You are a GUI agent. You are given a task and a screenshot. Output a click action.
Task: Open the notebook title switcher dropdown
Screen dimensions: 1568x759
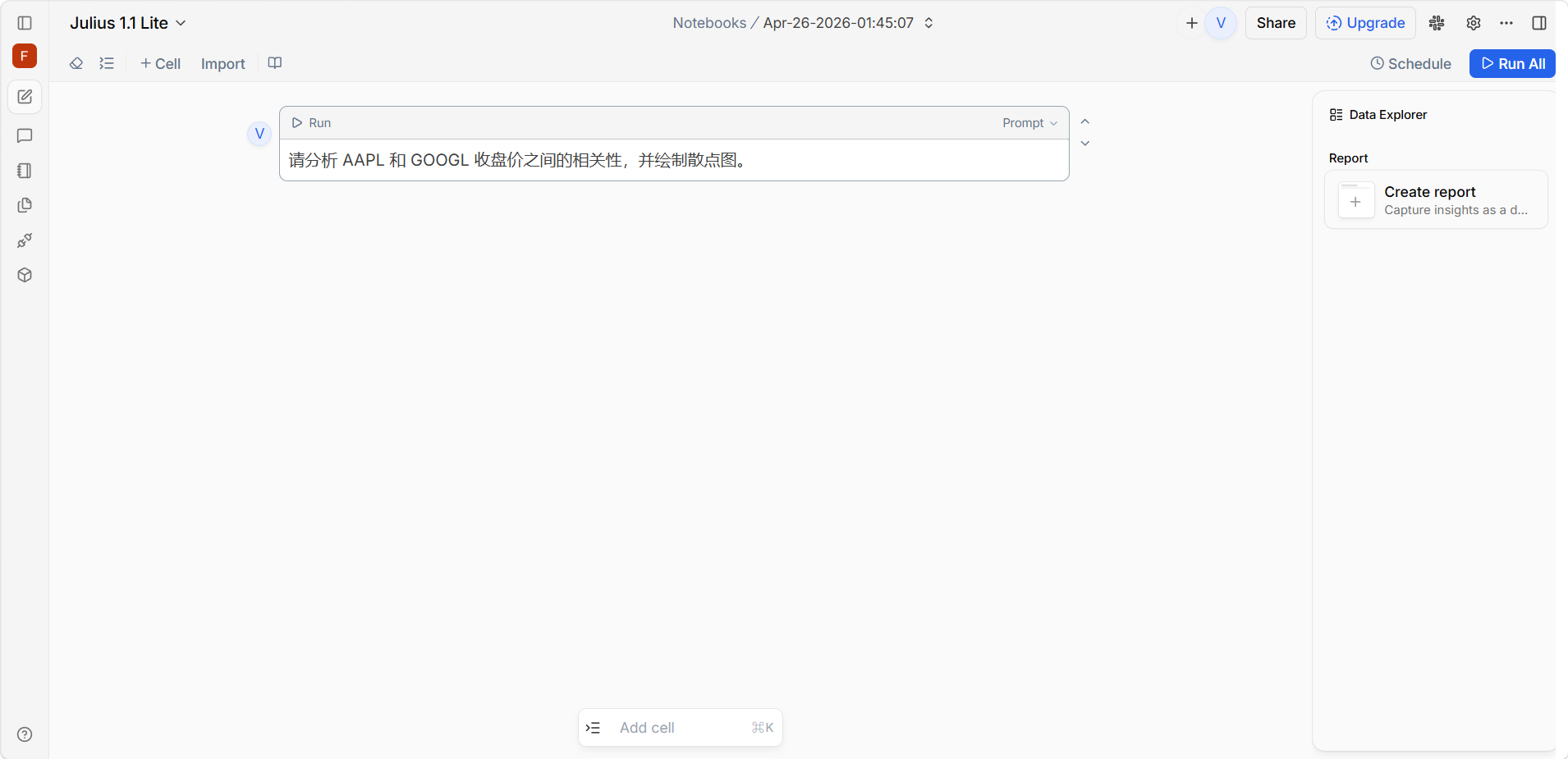928,23
